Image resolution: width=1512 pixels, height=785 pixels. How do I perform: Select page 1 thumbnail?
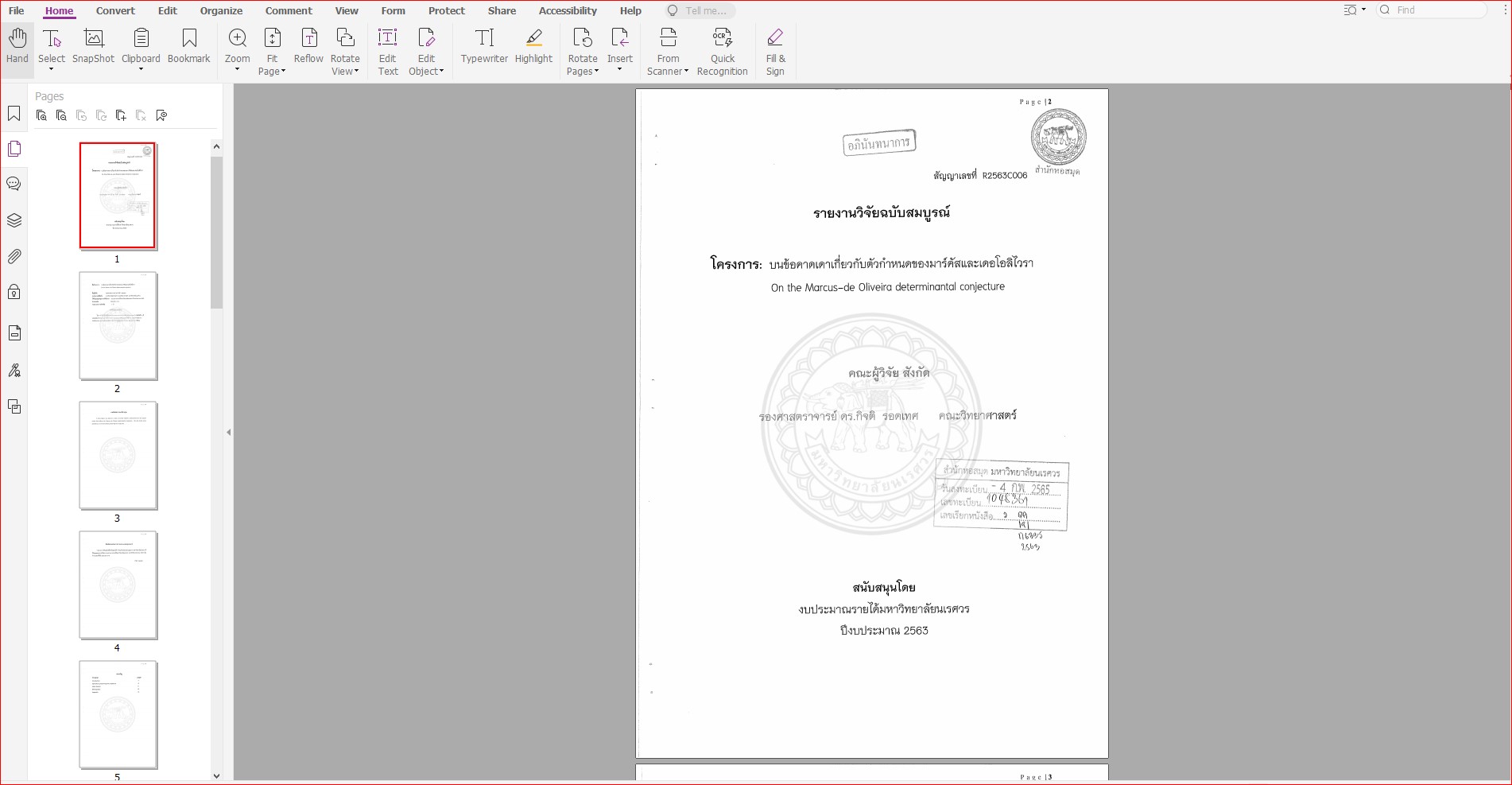pos(118,196)
